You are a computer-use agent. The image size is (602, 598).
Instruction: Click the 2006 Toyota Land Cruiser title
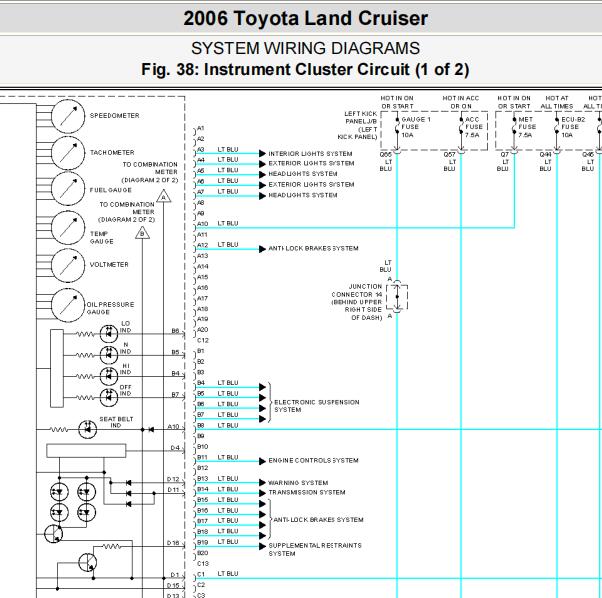tap(305, 18)
